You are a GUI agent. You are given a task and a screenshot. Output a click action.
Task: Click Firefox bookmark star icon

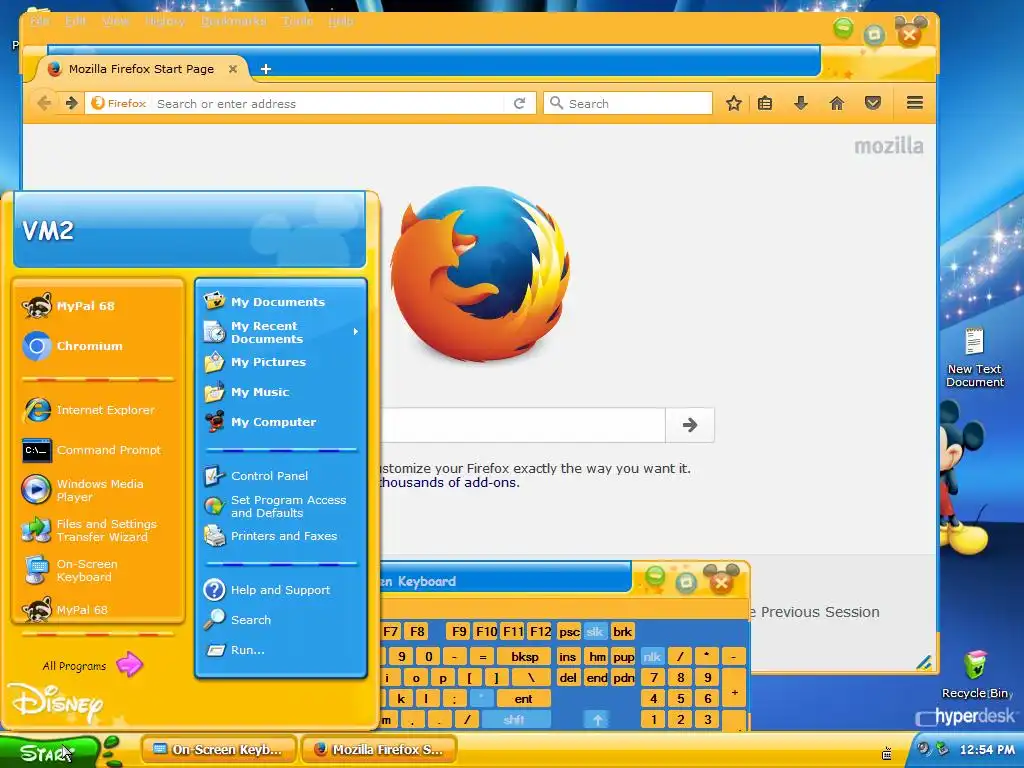(733, 103)
